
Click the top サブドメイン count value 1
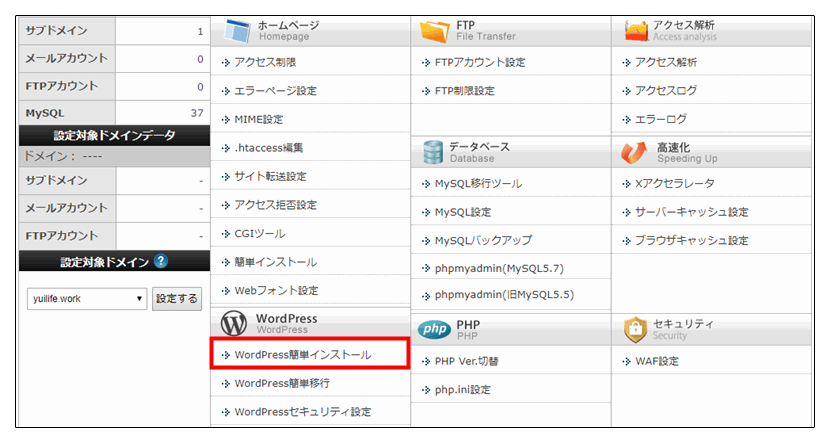(200, 31)
